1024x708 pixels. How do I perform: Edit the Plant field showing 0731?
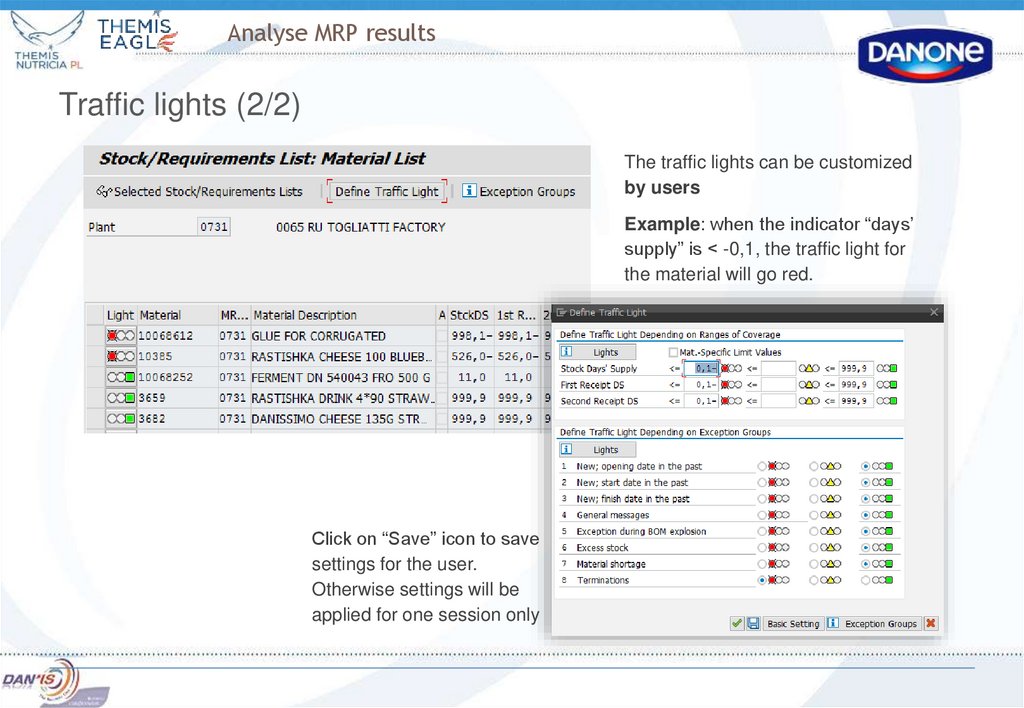[215, 227]
